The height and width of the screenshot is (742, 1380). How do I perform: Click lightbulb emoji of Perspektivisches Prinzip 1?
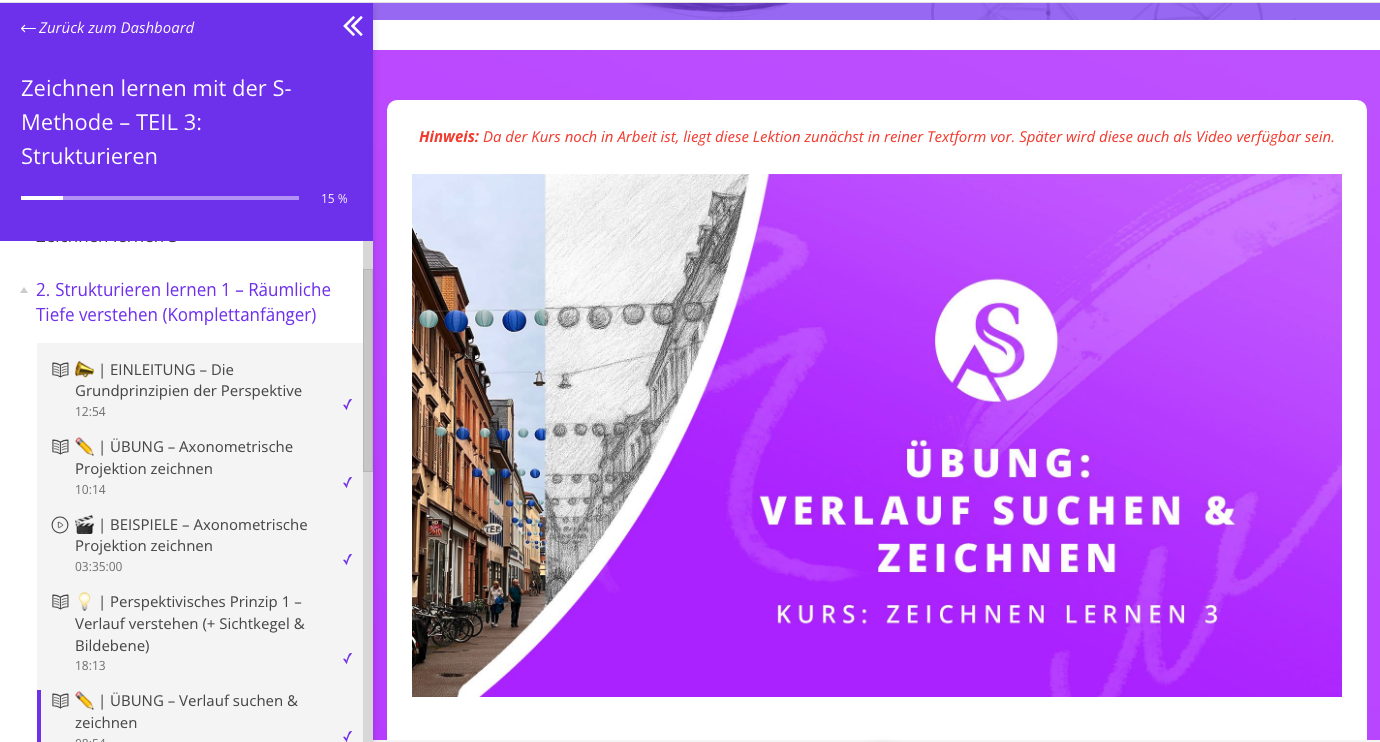tap(85, 602)
